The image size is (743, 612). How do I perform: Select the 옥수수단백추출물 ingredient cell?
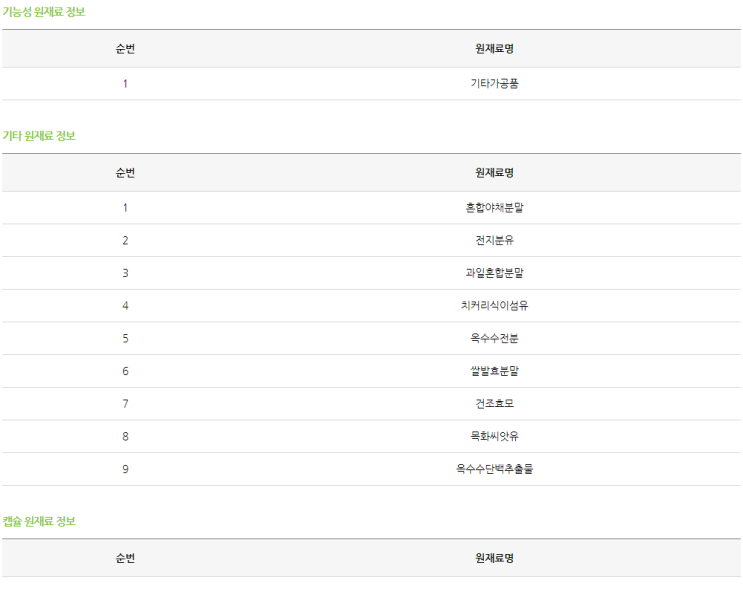[494, 469]
